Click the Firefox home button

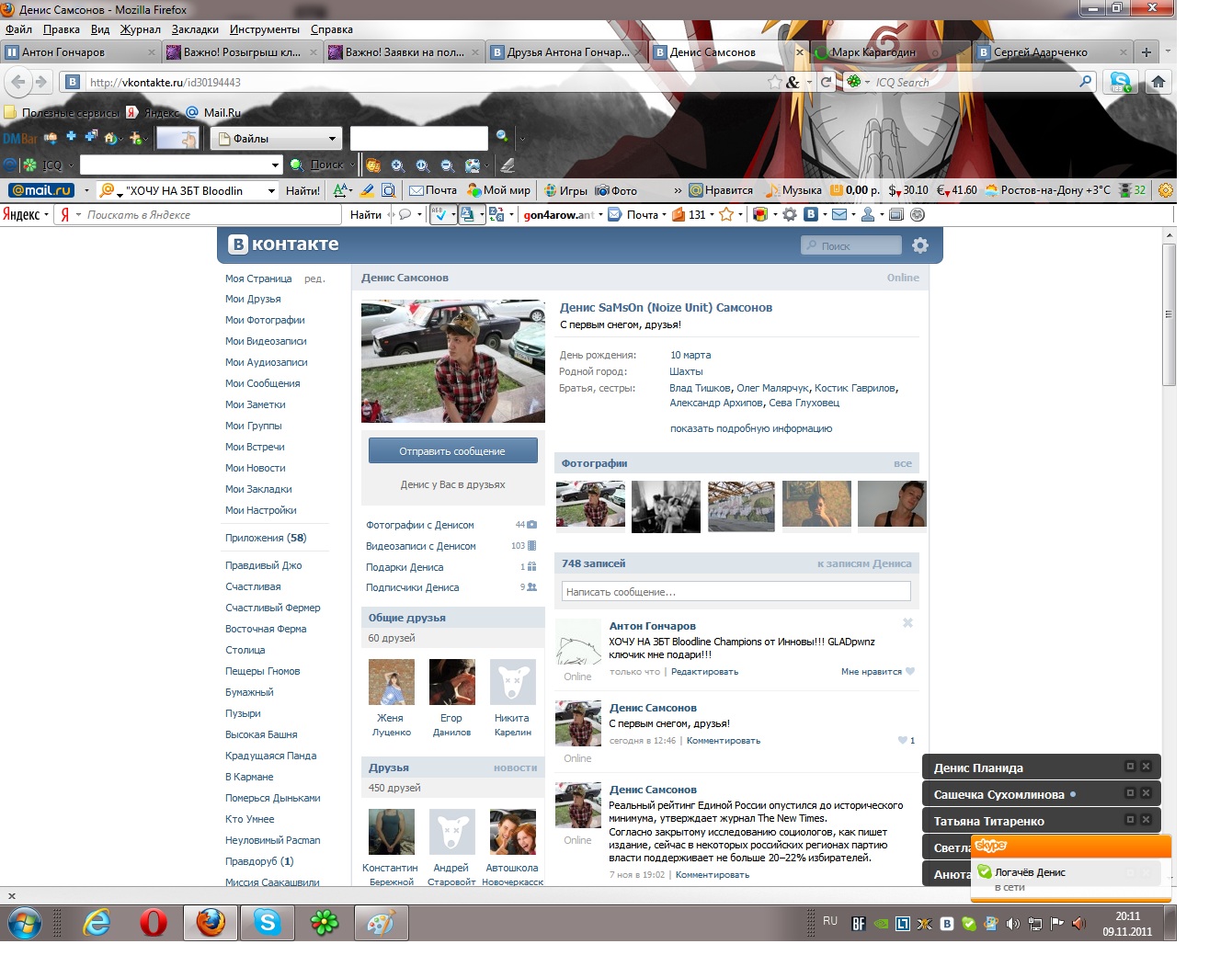pos(1158,82)
